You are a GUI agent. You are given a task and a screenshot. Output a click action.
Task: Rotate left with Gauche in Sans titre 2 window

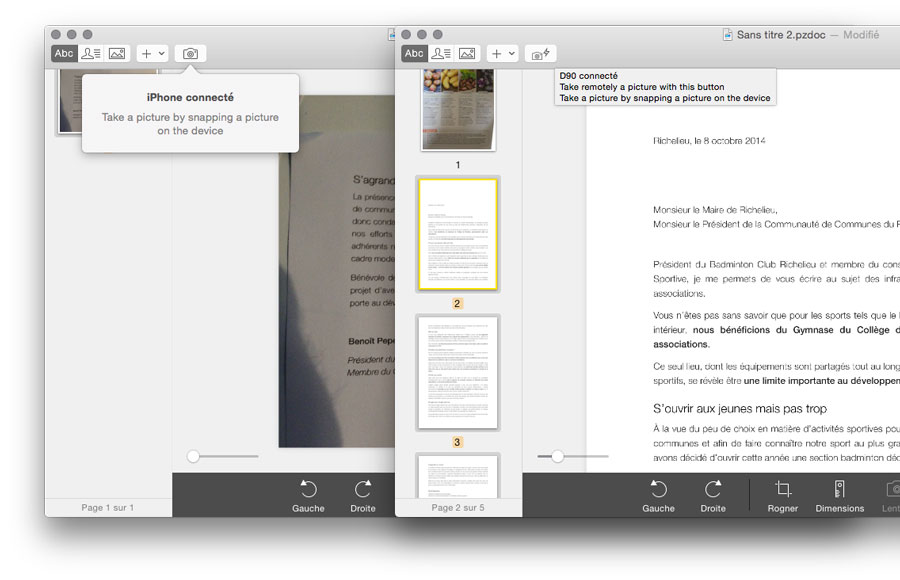[x=658, y=496]
